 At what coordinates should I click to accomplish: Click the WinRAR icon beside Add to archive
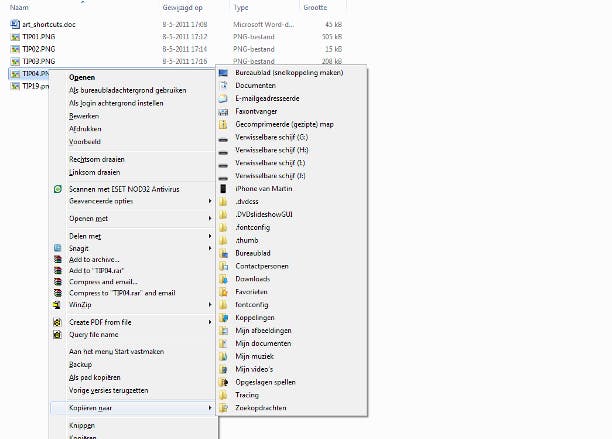pyautogui.click(x=58, y=259)
